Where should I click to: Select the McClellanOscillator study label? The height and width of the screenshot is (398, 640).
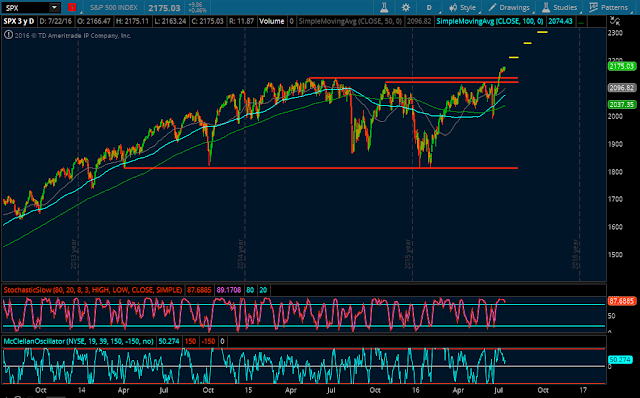point(78,341)
